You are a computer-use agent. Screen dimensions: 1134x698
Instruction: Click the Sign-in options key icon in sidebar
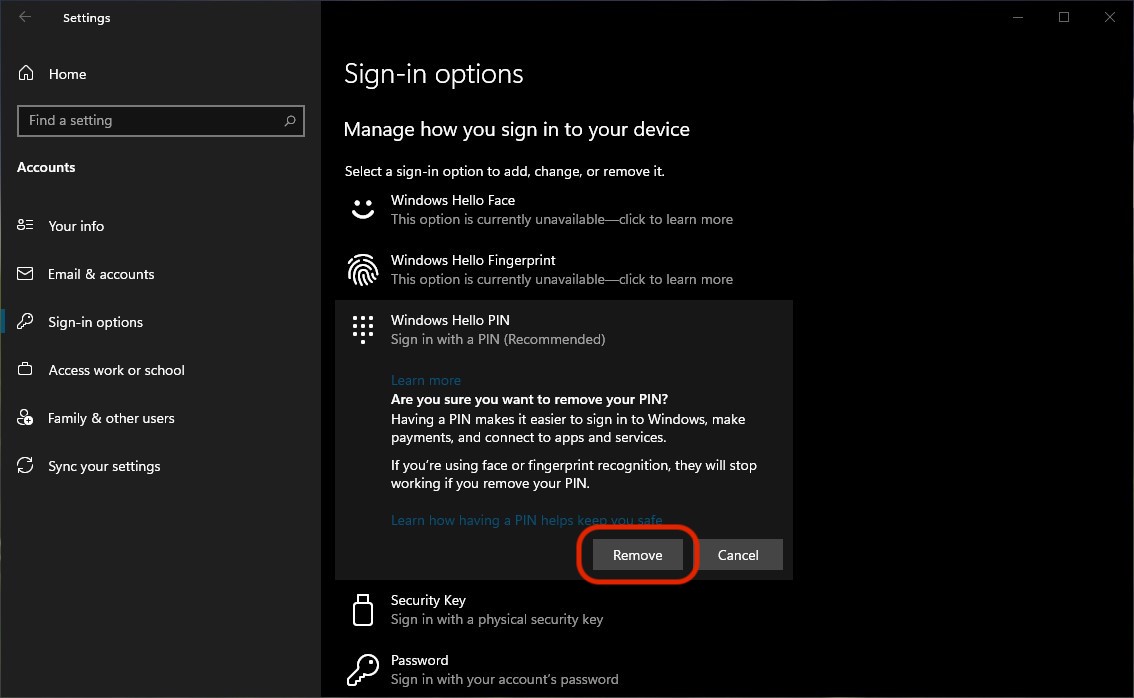tap(25, 321)
